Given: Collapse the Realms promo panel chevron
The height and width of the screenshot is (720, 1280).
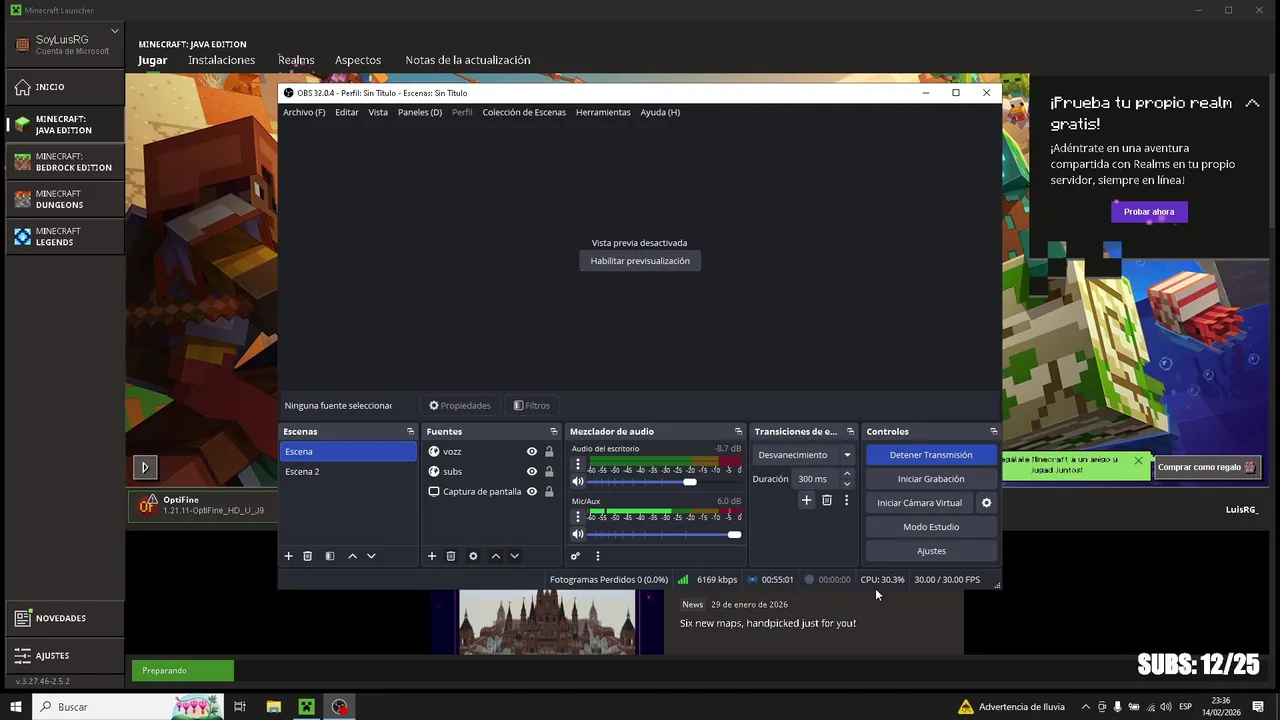Looking at the screenshot, I should [1252, 103].
